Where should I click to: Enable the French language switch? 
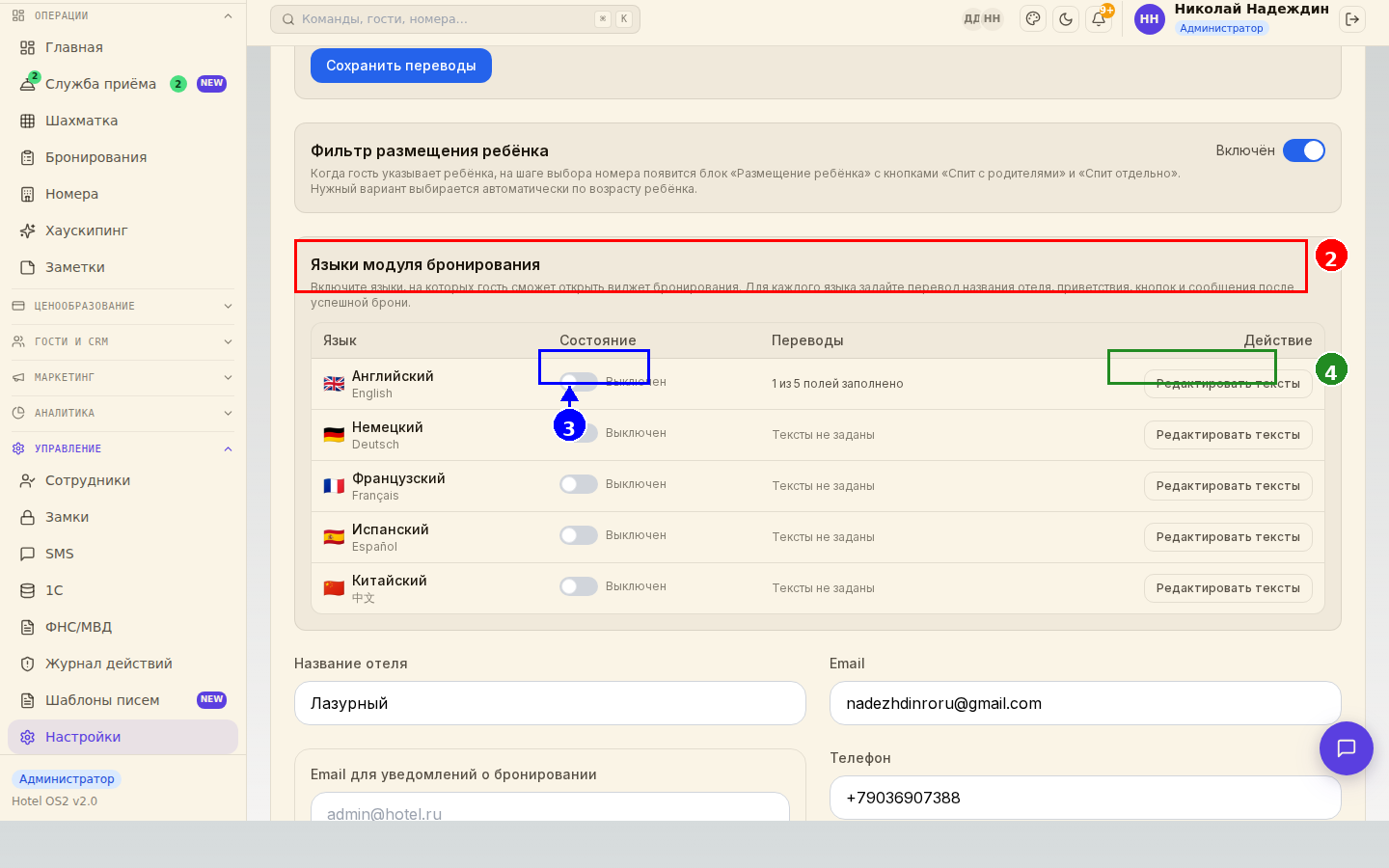579,484
